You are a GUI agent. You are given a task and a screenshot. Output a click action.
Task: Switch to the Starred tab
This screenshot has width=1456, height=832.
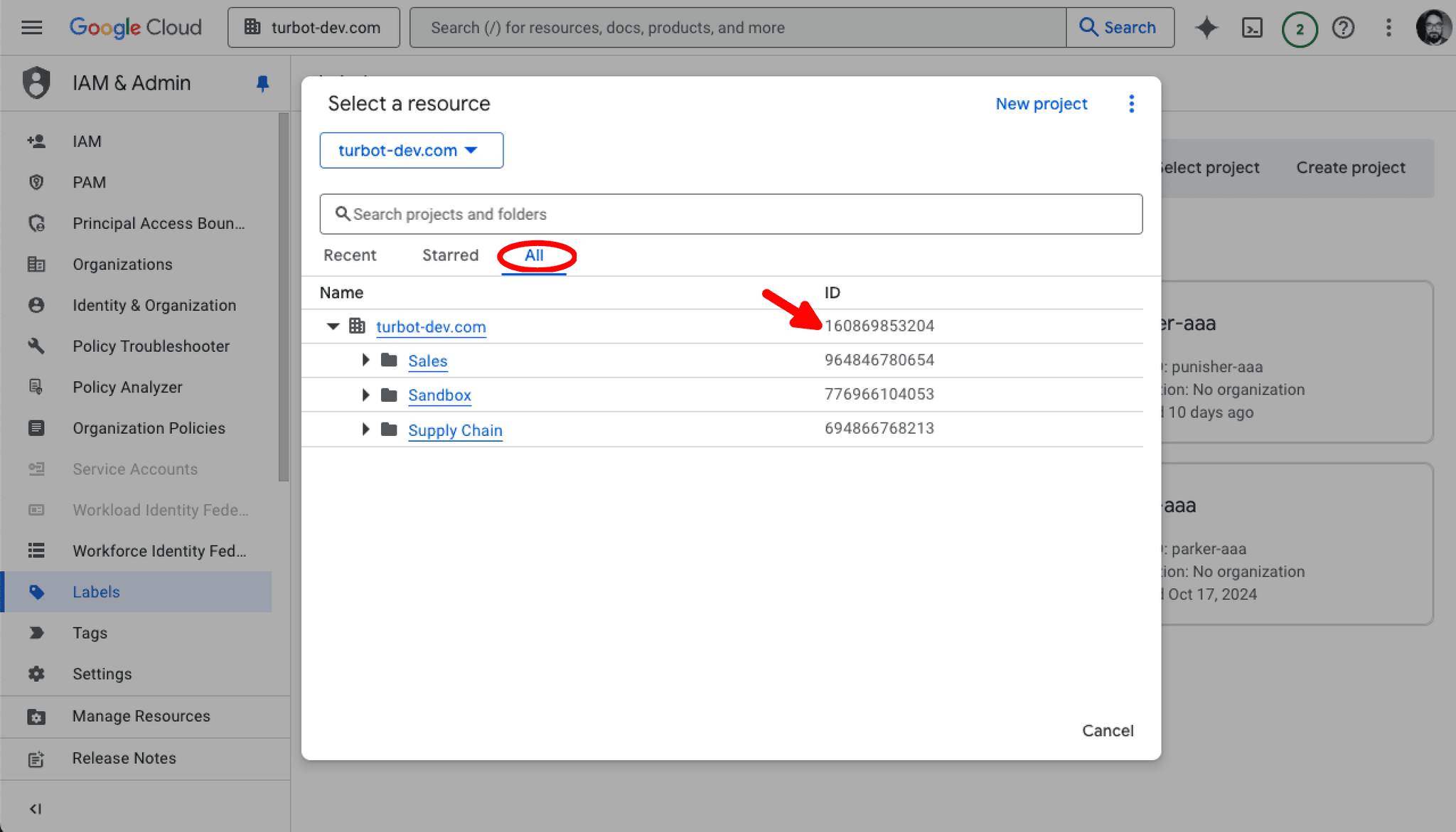click(x=450, y=255)
